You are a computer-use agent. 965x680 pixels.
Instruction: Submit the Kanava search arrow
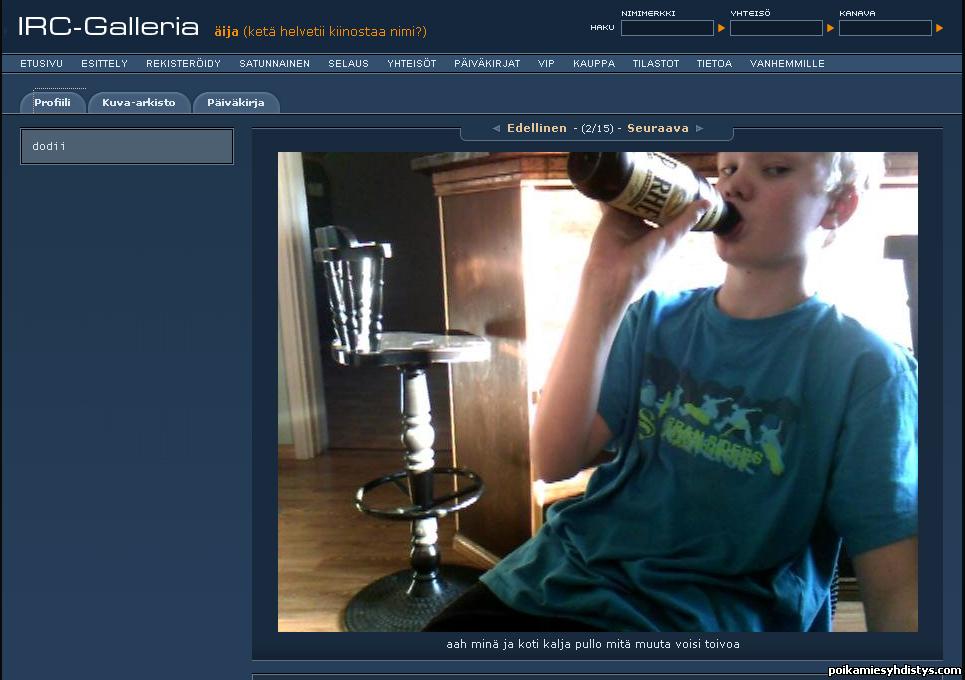pyautogui.click(x=939, y=28)
